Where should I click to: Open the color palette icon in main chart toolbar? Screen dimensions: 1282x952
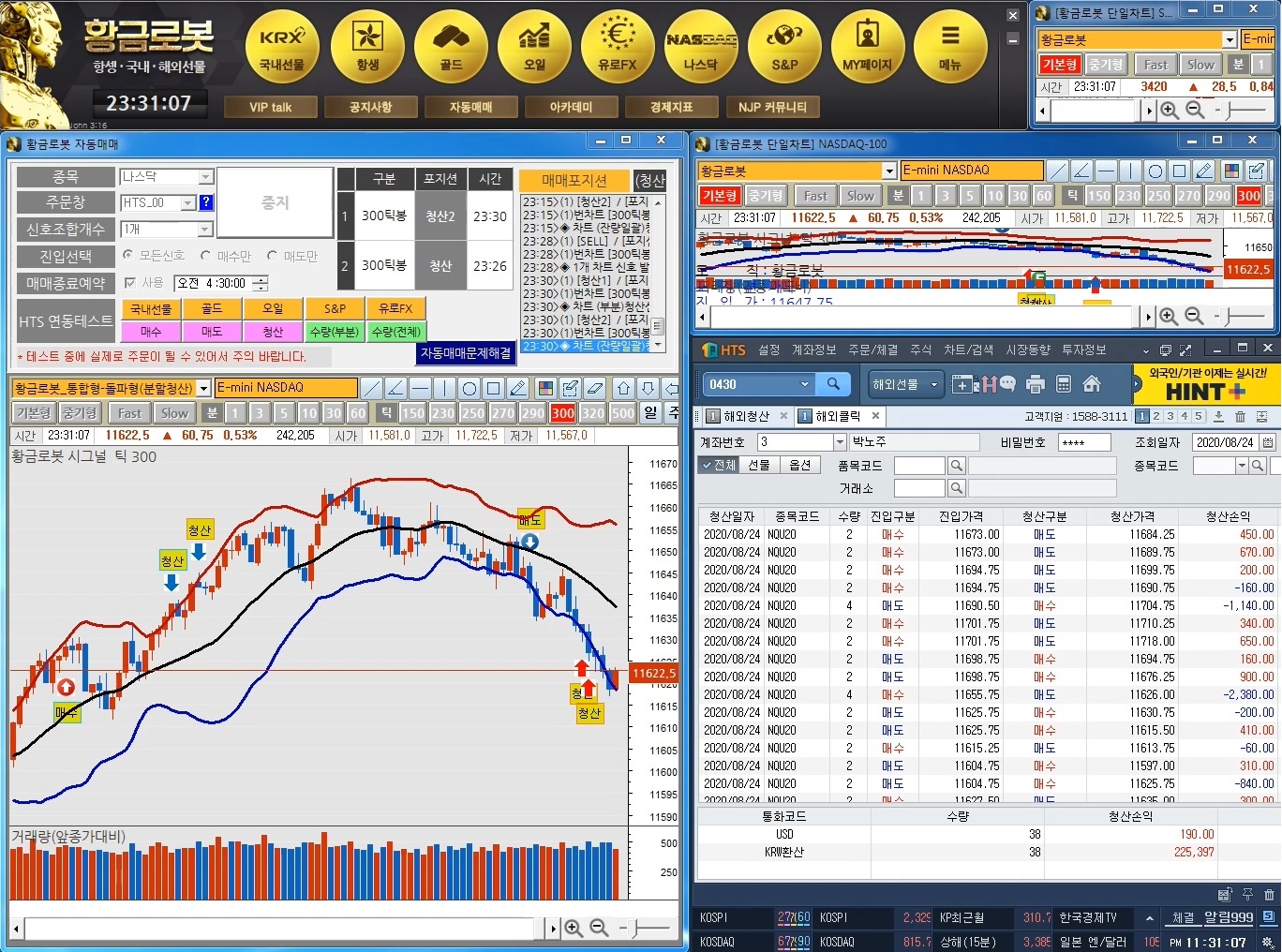point(544,388)
